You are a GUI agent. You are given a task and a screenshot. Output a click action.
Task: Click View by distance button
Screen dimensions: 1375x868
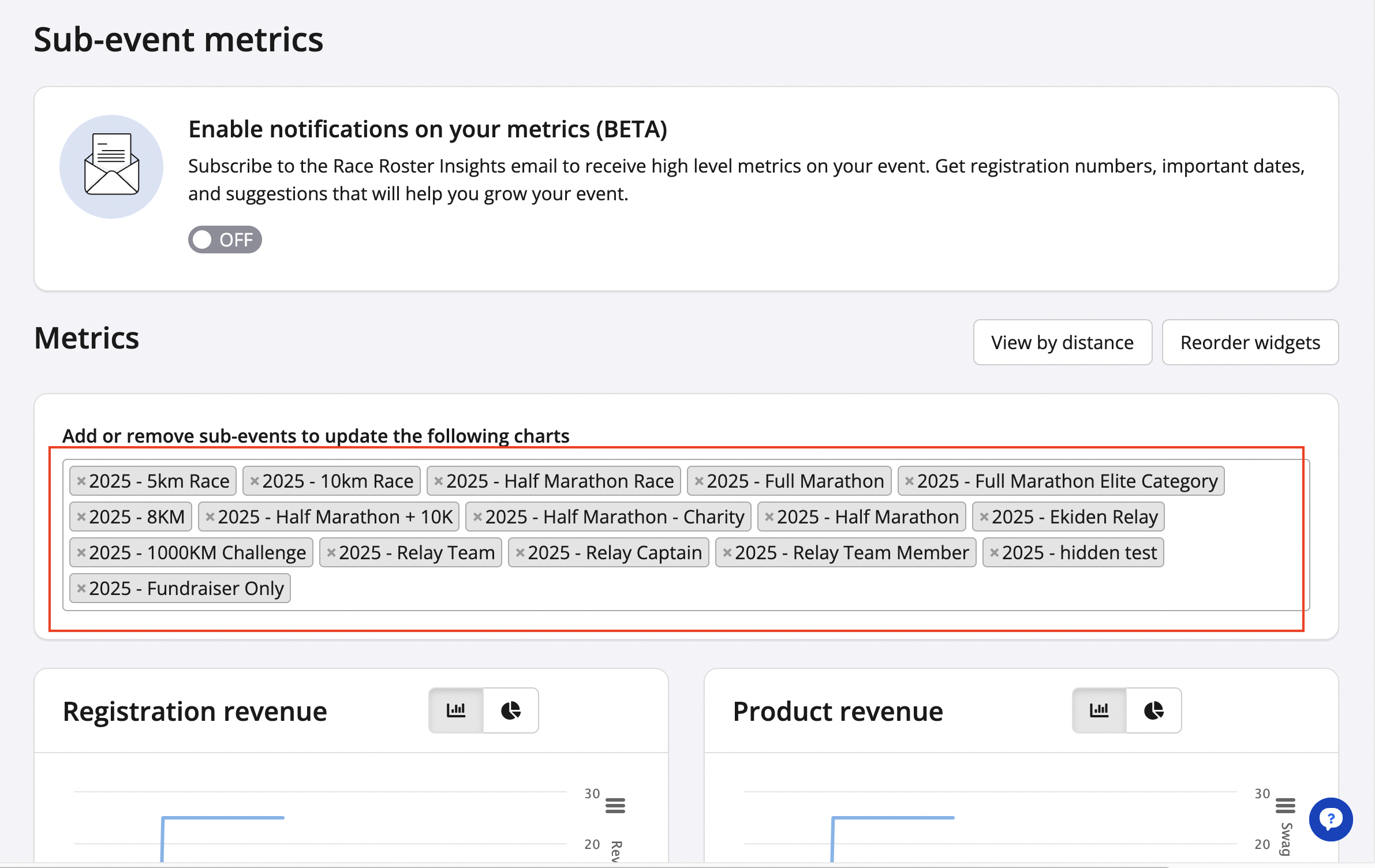(x=1062, y=342)
